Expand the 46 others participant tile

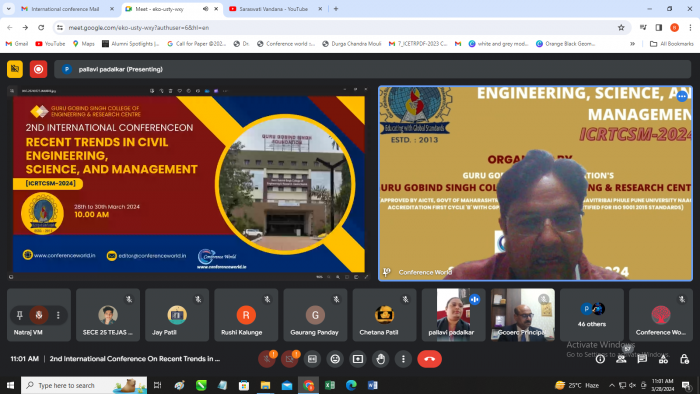tap(592, 315)
